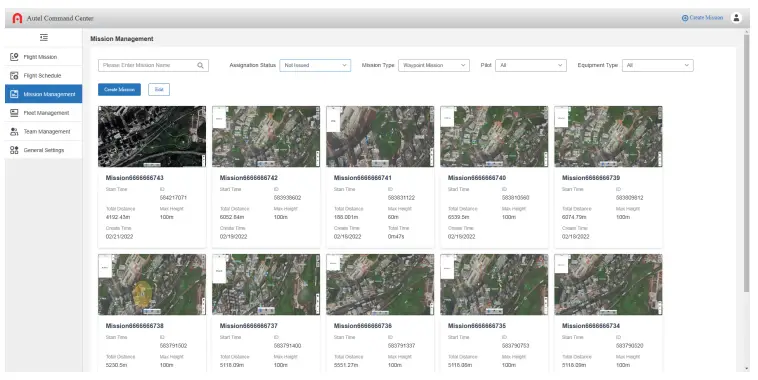Click the Mission666666743 title text
This screenshot has height=380, width=758.
click(x=134, y=178)
